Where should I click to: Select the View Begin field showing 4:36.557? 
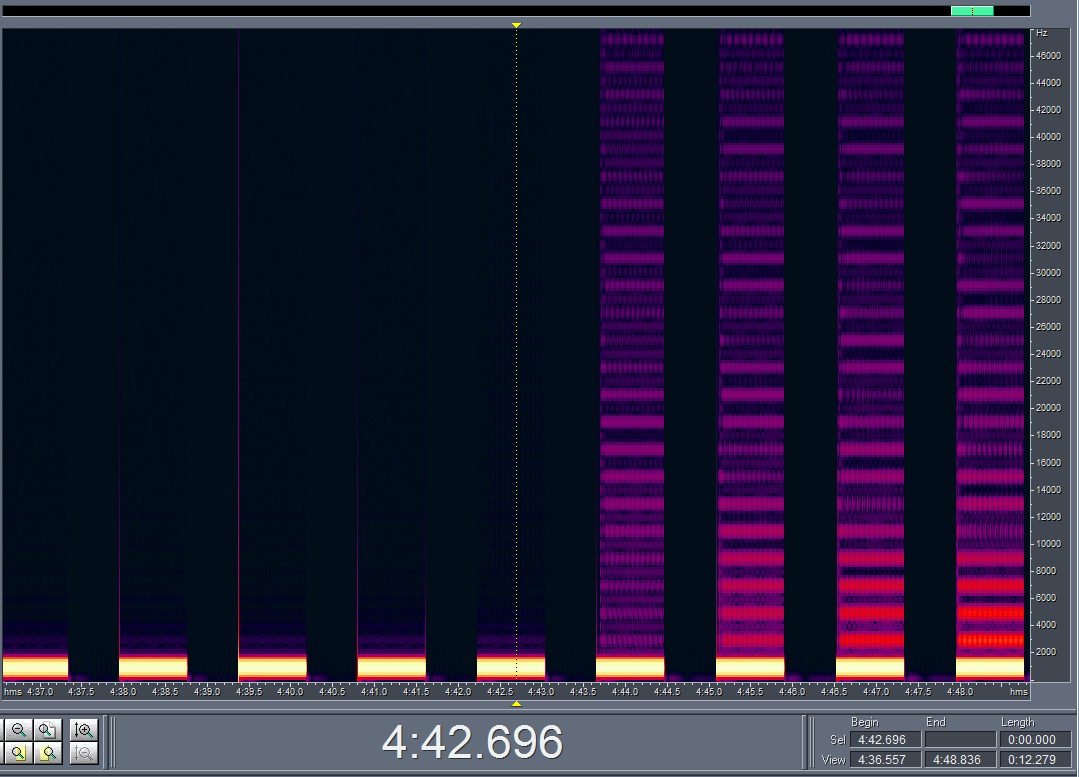pos(885,760)
